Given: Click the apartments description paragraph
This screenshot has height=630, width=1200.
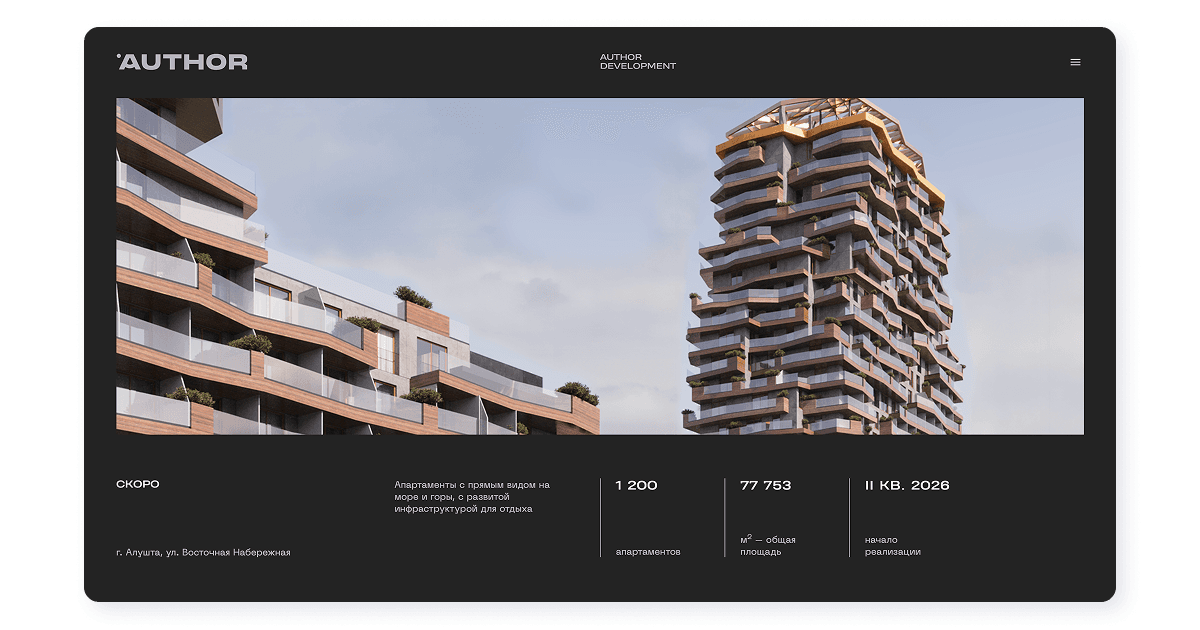Looking at the screenshot, I should click(472, 497).
